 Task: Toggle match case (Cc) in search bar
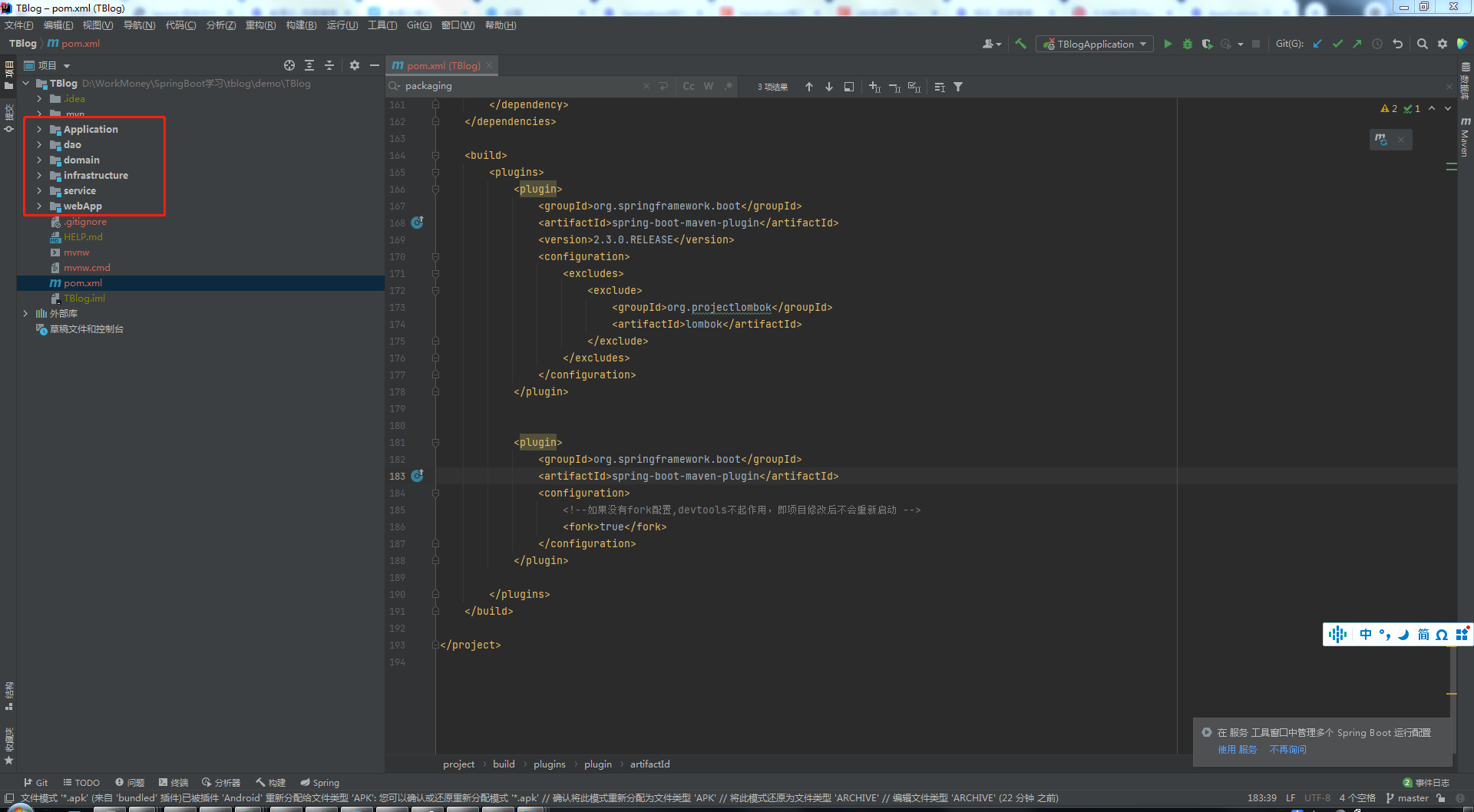[689, 87]
